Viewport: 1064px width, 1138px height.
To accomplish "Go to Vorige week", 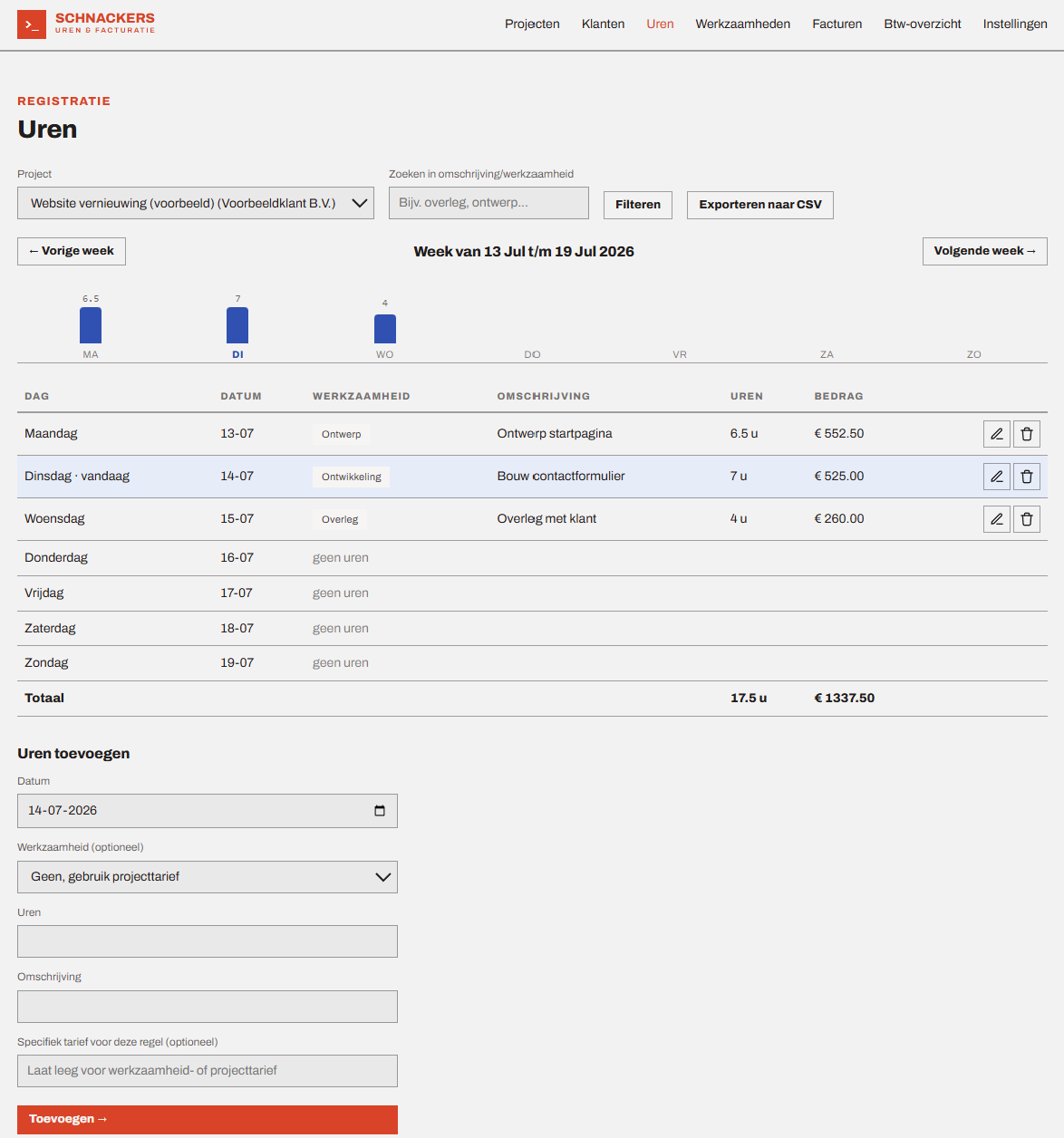I will point(72,251).
